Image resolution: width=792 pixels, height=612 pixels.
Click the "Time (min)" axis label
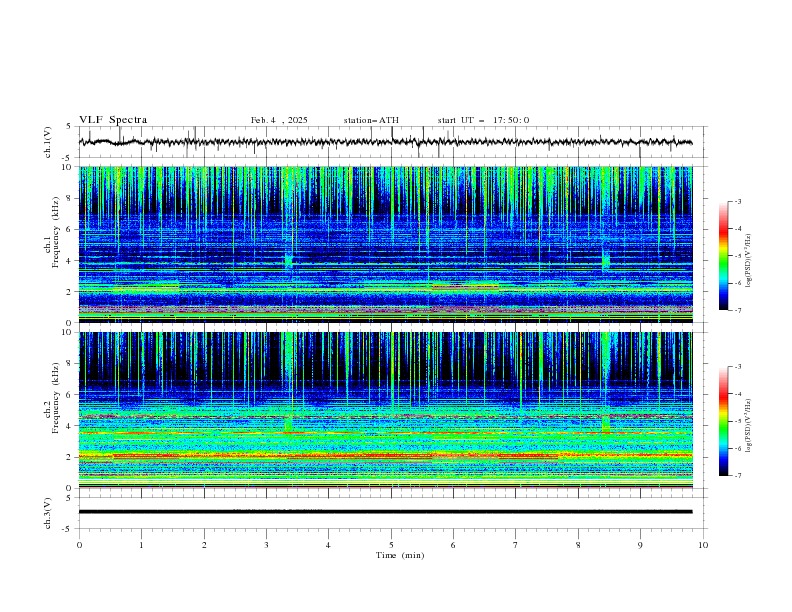400,555
